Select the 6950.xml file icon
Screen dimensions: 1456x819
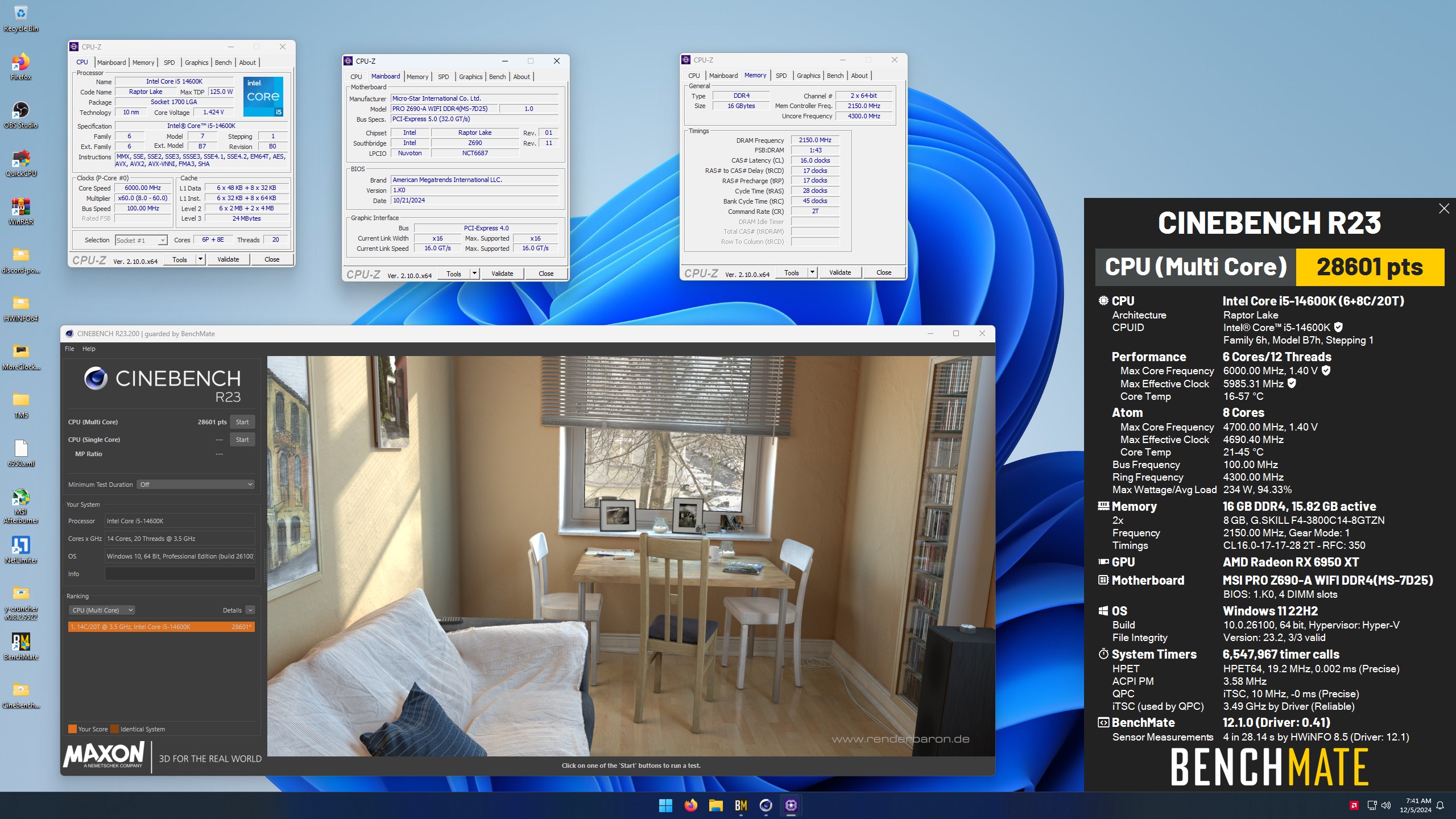tap(20, 453)
